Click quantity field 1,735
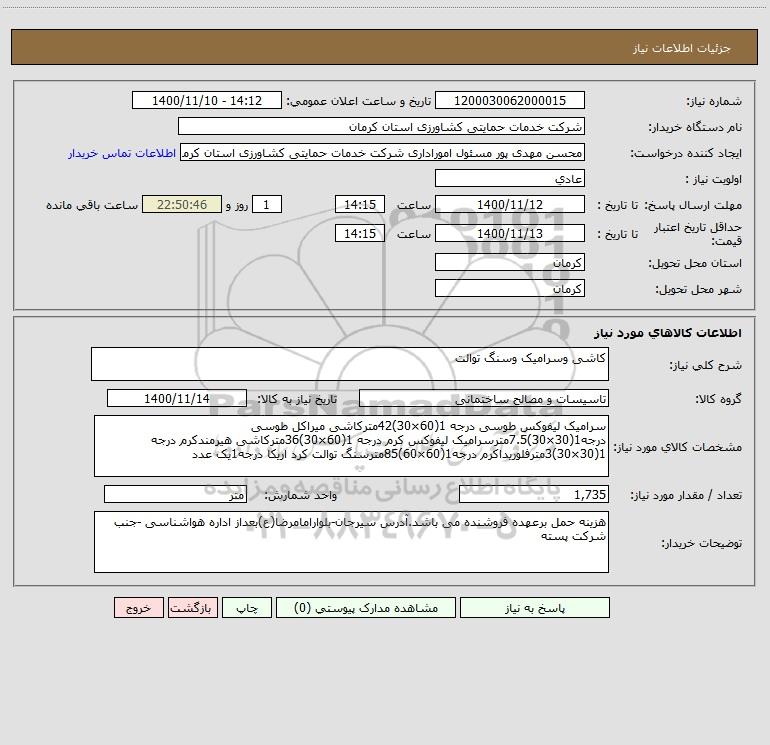The height and width of the screenshot is (745, 770). [534, 495]
